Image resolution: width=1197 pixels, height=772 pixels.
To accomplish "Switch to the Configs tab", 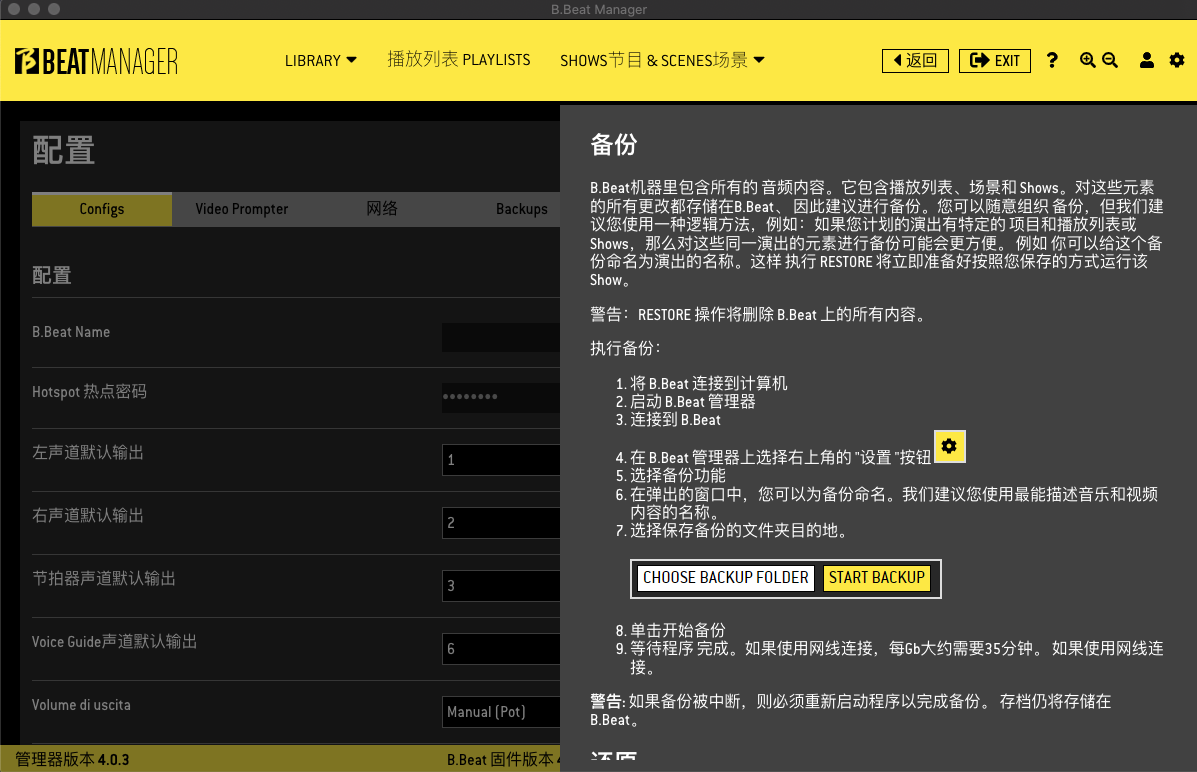I will 102,209.
